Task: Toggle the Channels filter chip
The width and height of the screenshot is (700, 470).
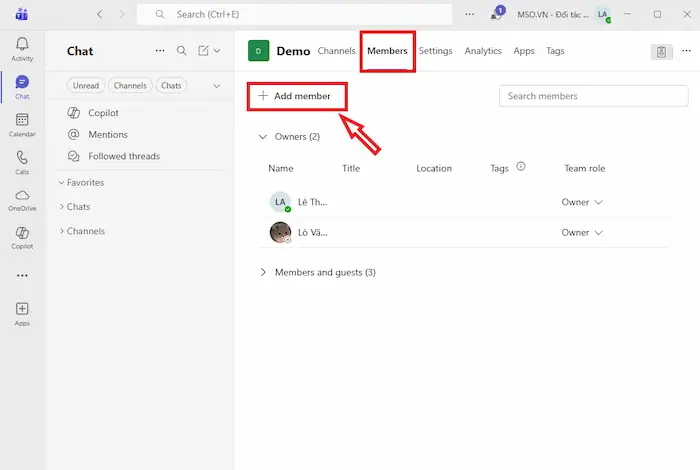Action: tap(130, 86)
